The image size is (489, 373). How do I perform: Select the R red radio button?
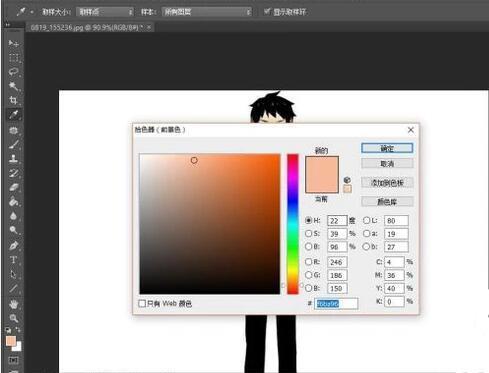click(x=308, y=262)
